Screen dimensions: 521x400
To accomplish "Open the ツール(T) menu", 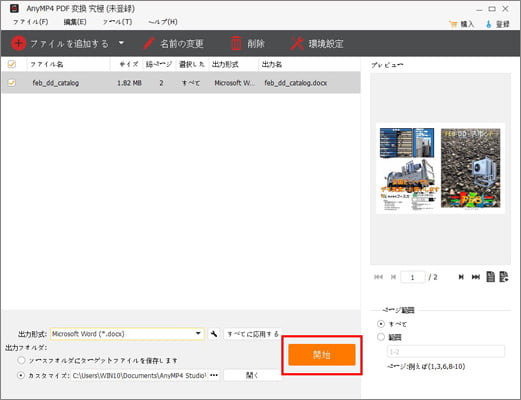I will pos(117,22).
